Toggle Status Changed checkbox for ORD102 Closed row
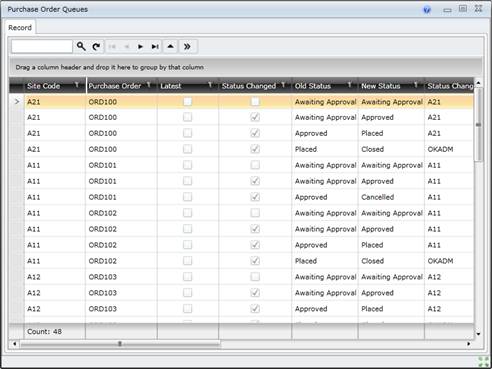 tap(255, 261)
